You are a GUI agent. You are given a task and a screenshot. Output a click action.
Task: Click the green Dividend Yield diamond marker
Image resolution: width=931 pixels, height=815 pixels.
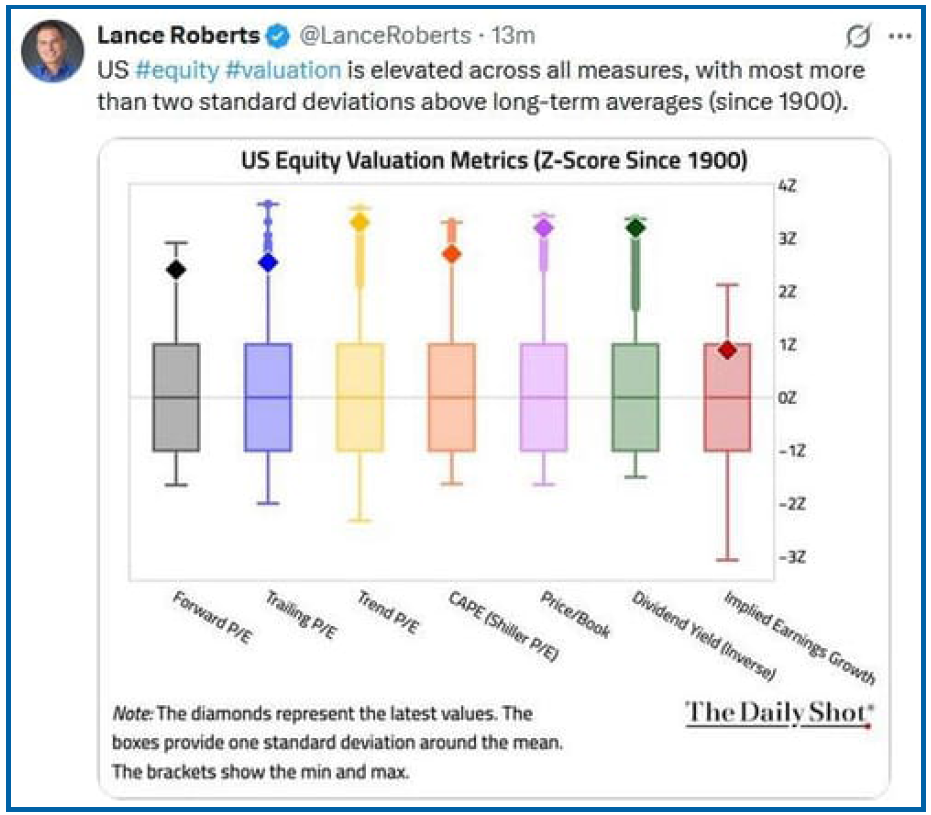[635, 228]
